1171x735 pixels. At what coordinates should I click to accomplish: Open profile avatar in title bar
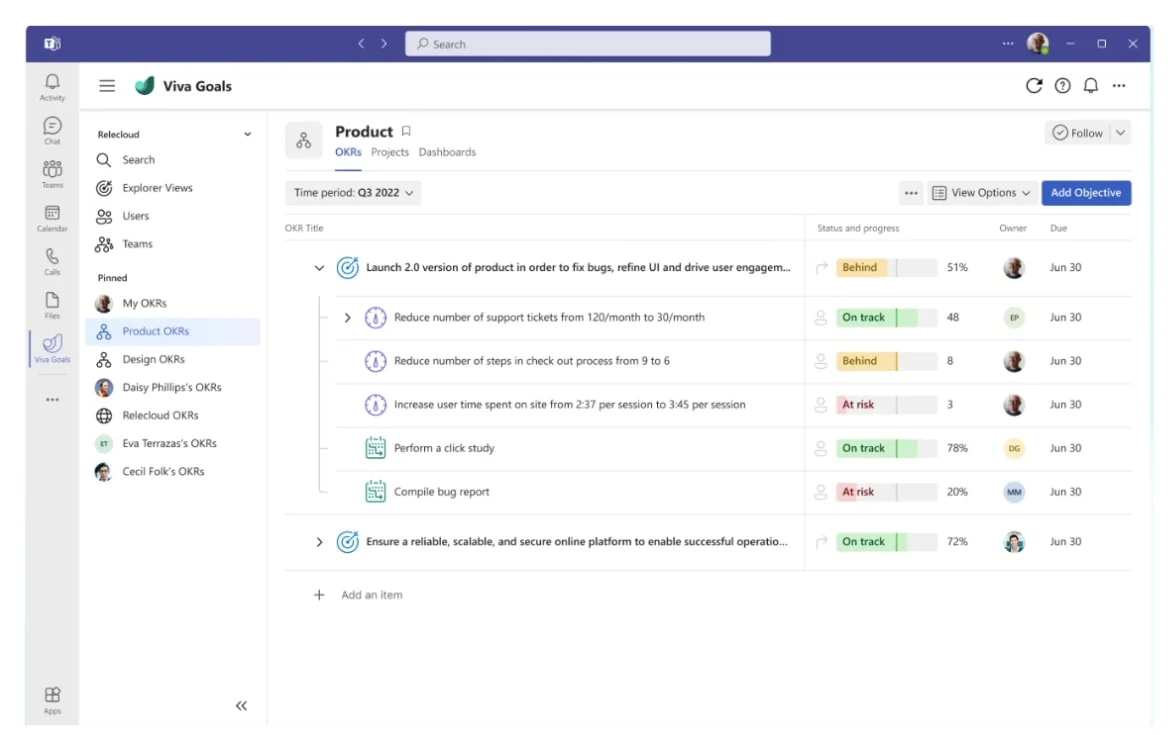tap(1037, 43)
